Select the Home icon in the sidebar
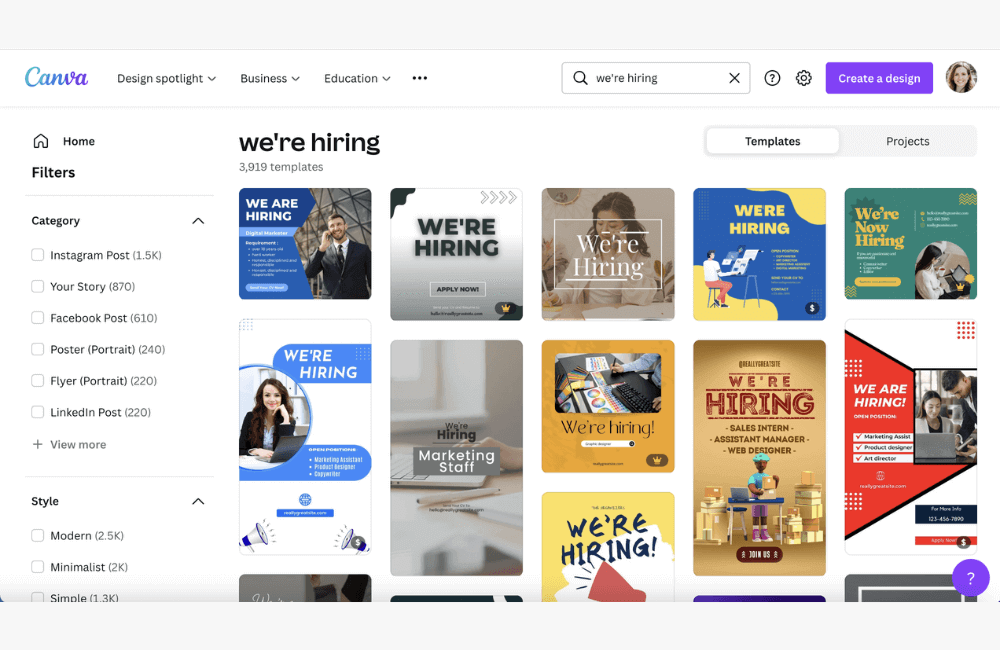 [x=39, y=141]
